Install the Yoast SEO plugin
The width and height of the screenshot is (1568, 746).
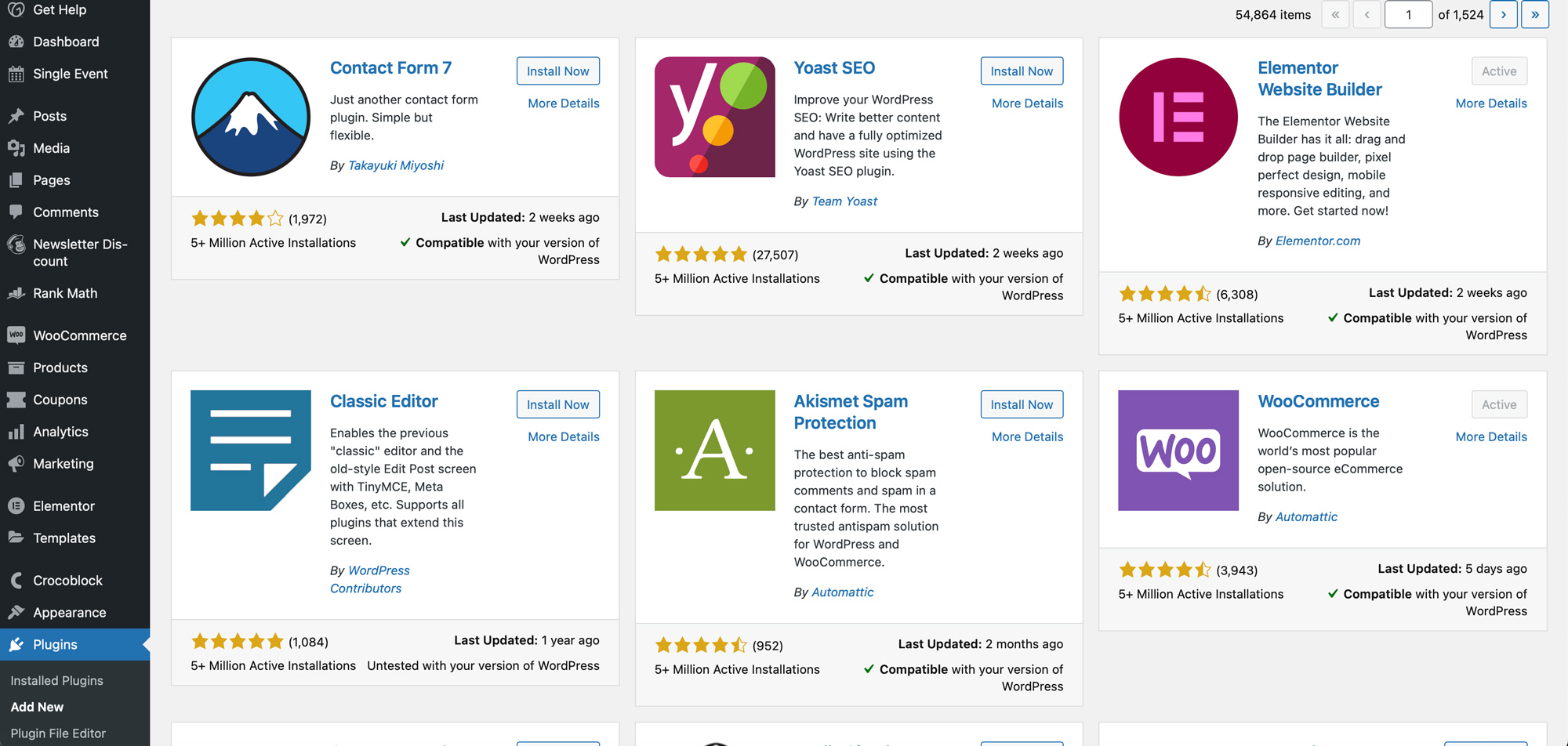(x=1022, y=71)
